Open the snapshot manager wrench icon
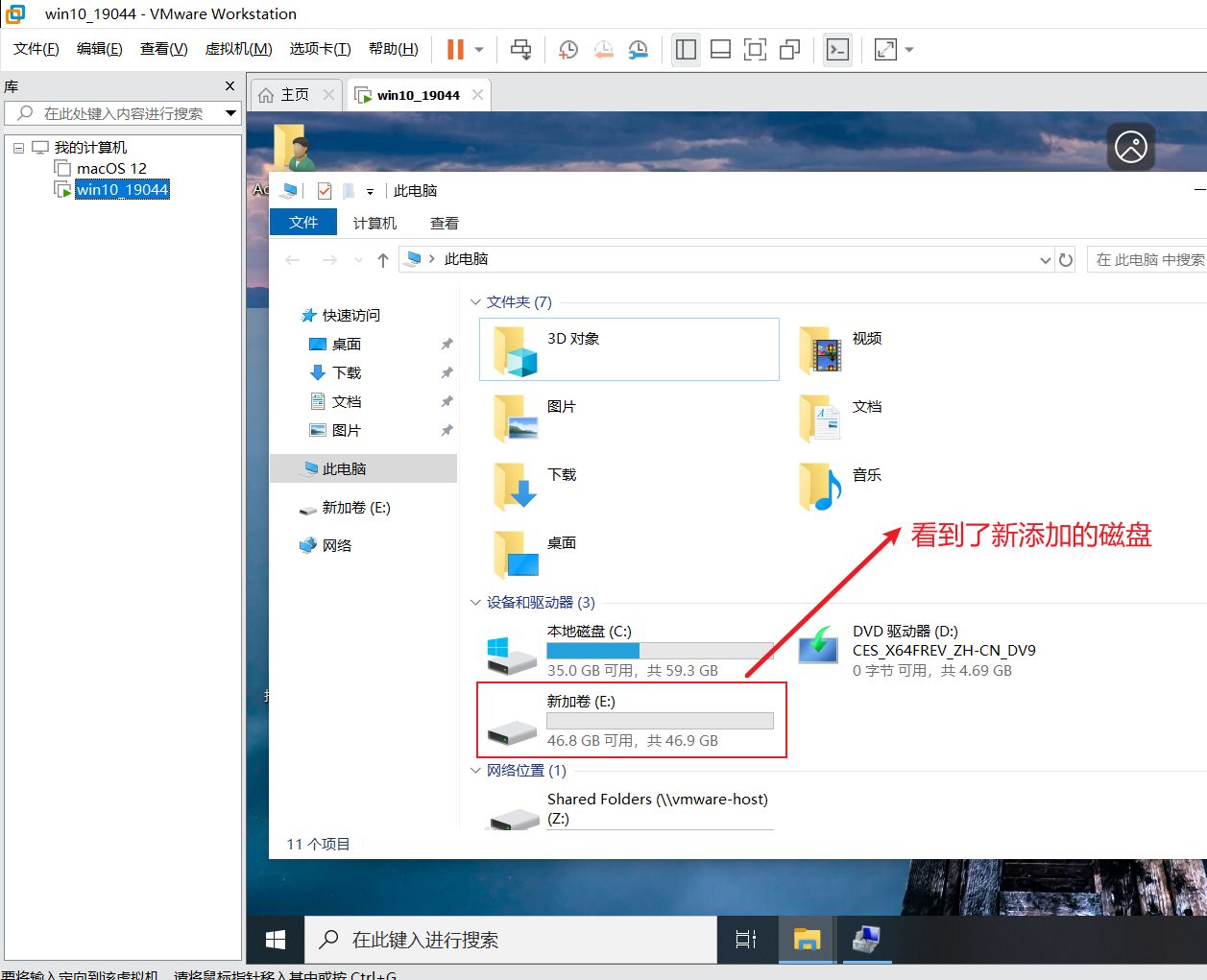The image size is (1207, 980). [x=638, y=49]
